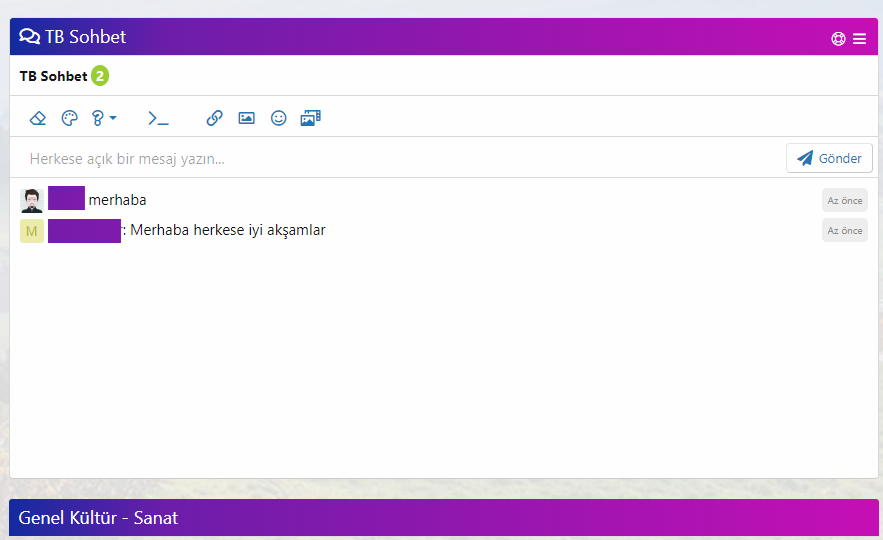Open the help question mark dropdown

104,118
